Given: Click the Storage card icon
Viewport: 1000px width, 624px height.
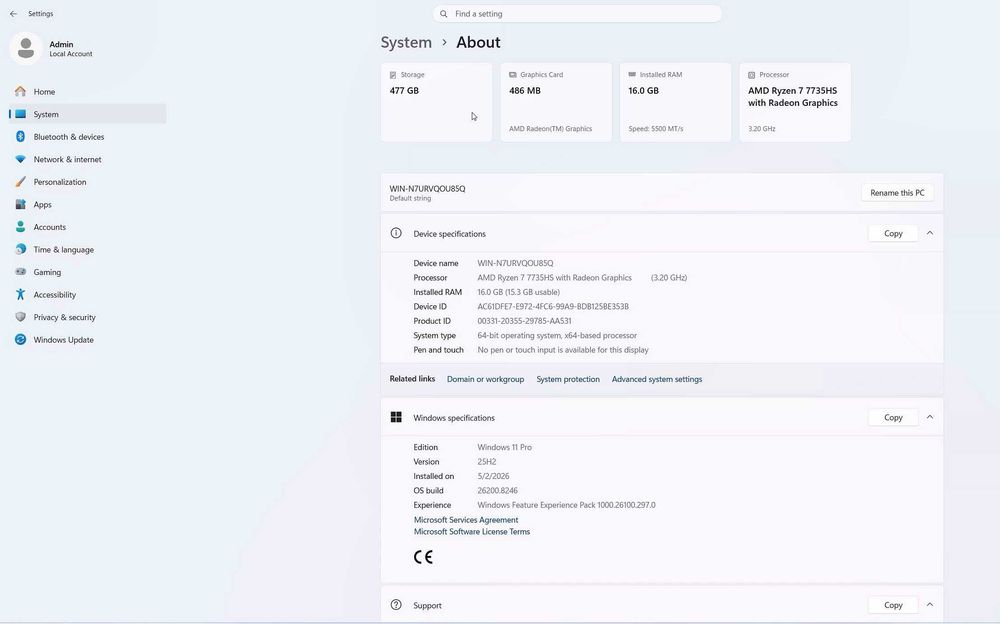Looking at the screenshot, I should [393, 75].
